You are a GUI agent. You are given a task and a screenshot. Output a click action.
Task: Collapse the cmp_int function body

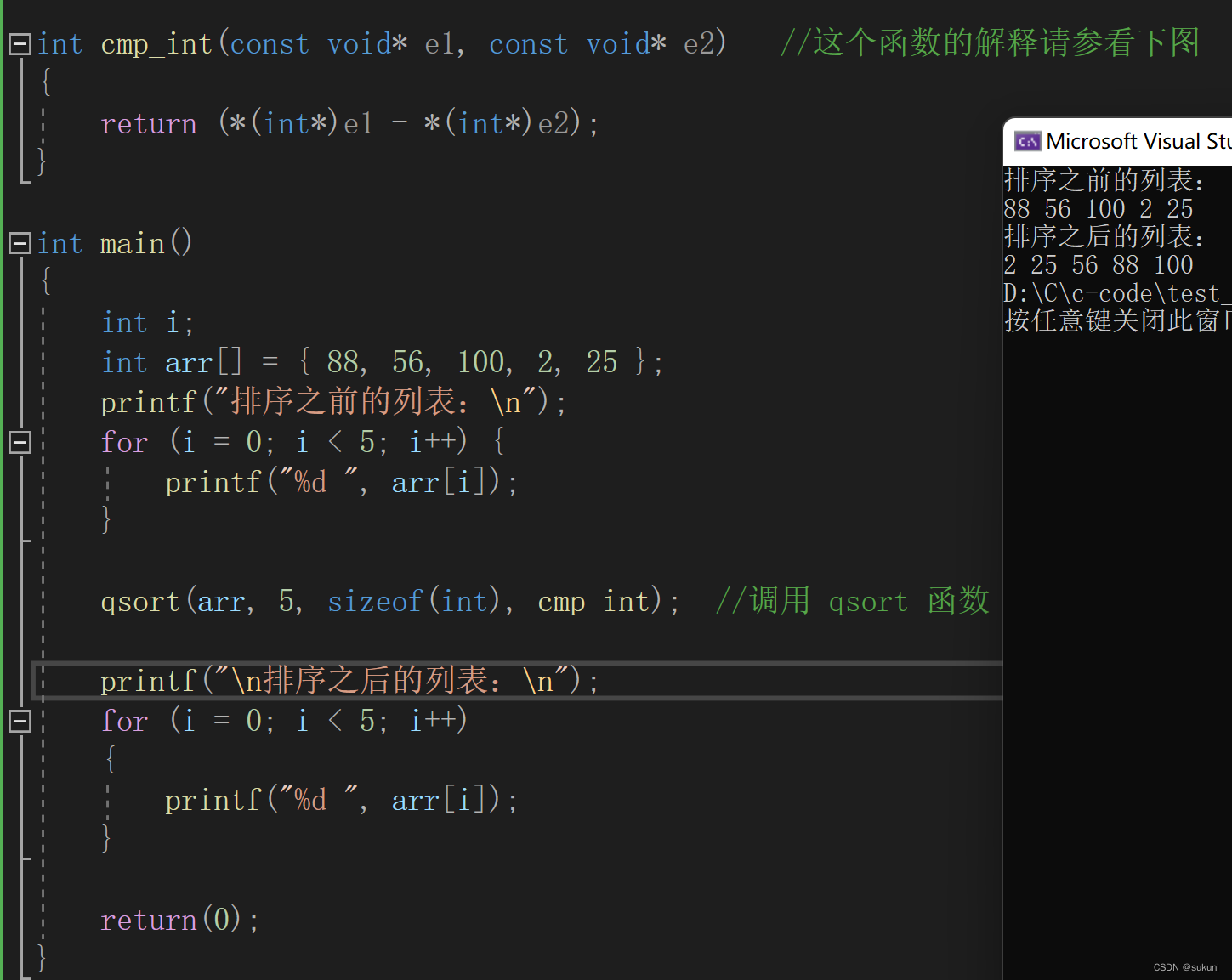coord(19,43)
